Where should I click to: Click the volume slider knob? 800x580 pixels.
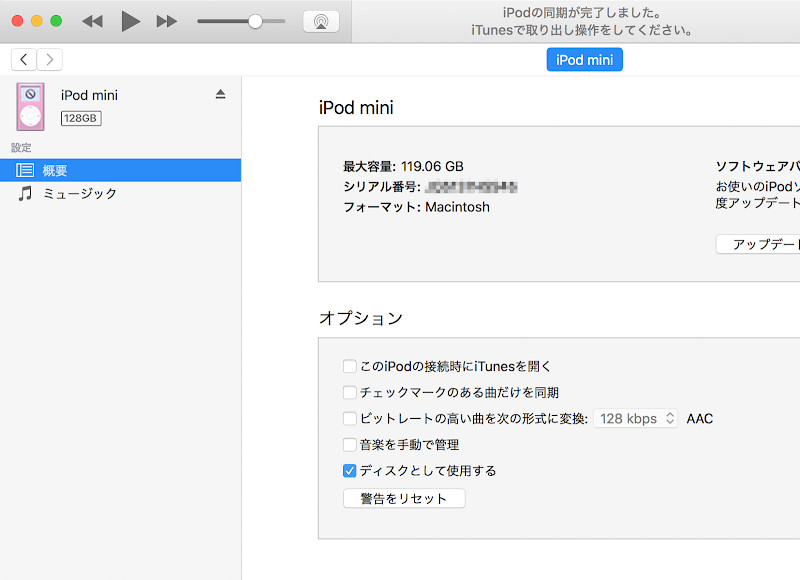(x=255, y=21)
